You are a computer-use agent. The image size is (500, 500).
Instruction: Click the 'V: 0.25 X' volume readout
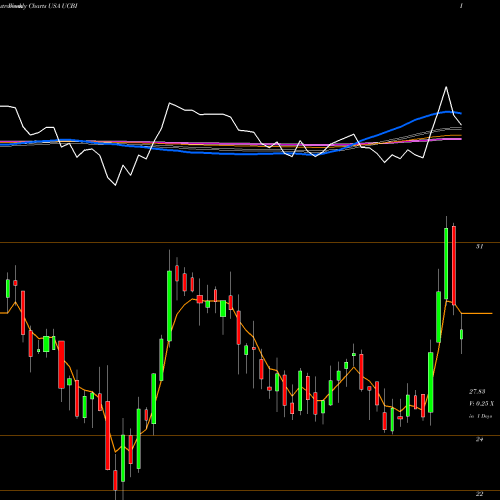point(481,404)
